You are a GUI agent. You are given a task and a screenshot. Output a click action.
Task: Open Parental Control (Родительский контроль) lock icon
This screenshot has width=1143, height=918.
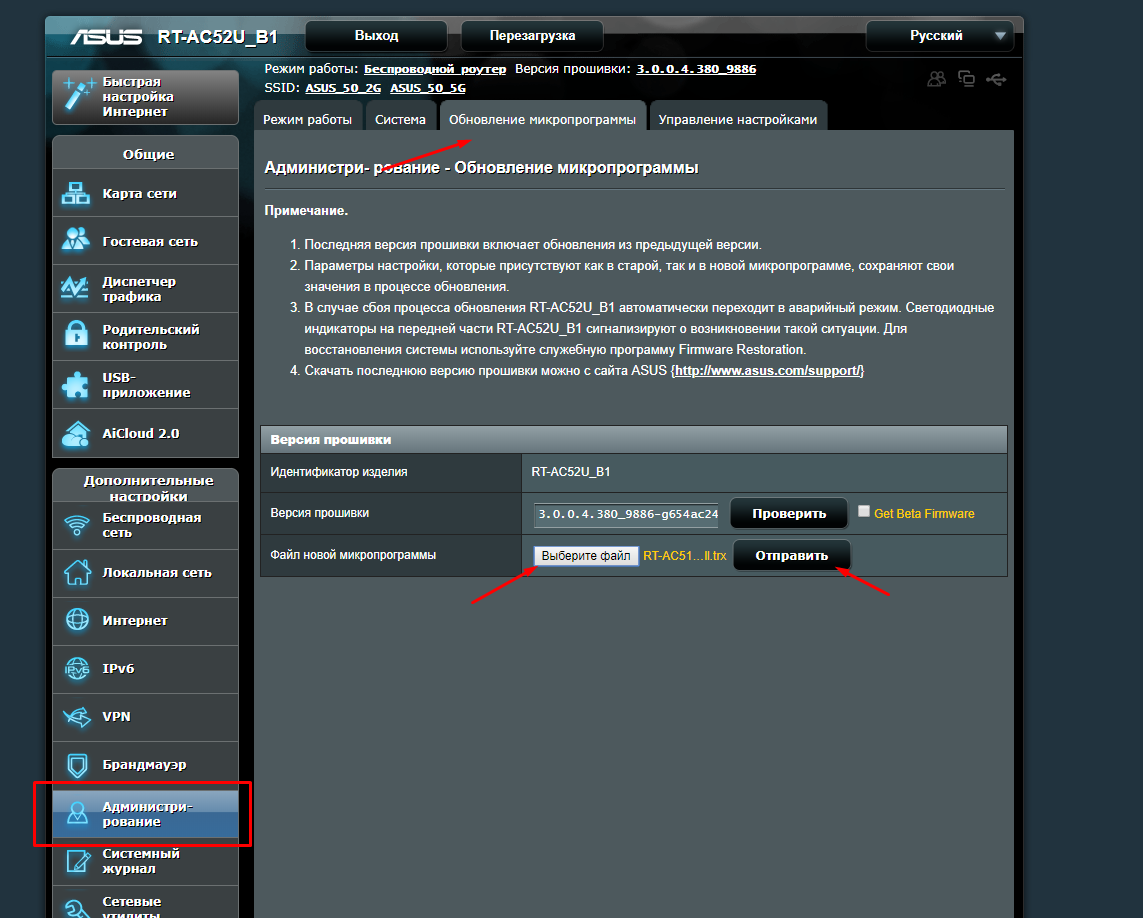pyautogui.click(x=76, y=337)
